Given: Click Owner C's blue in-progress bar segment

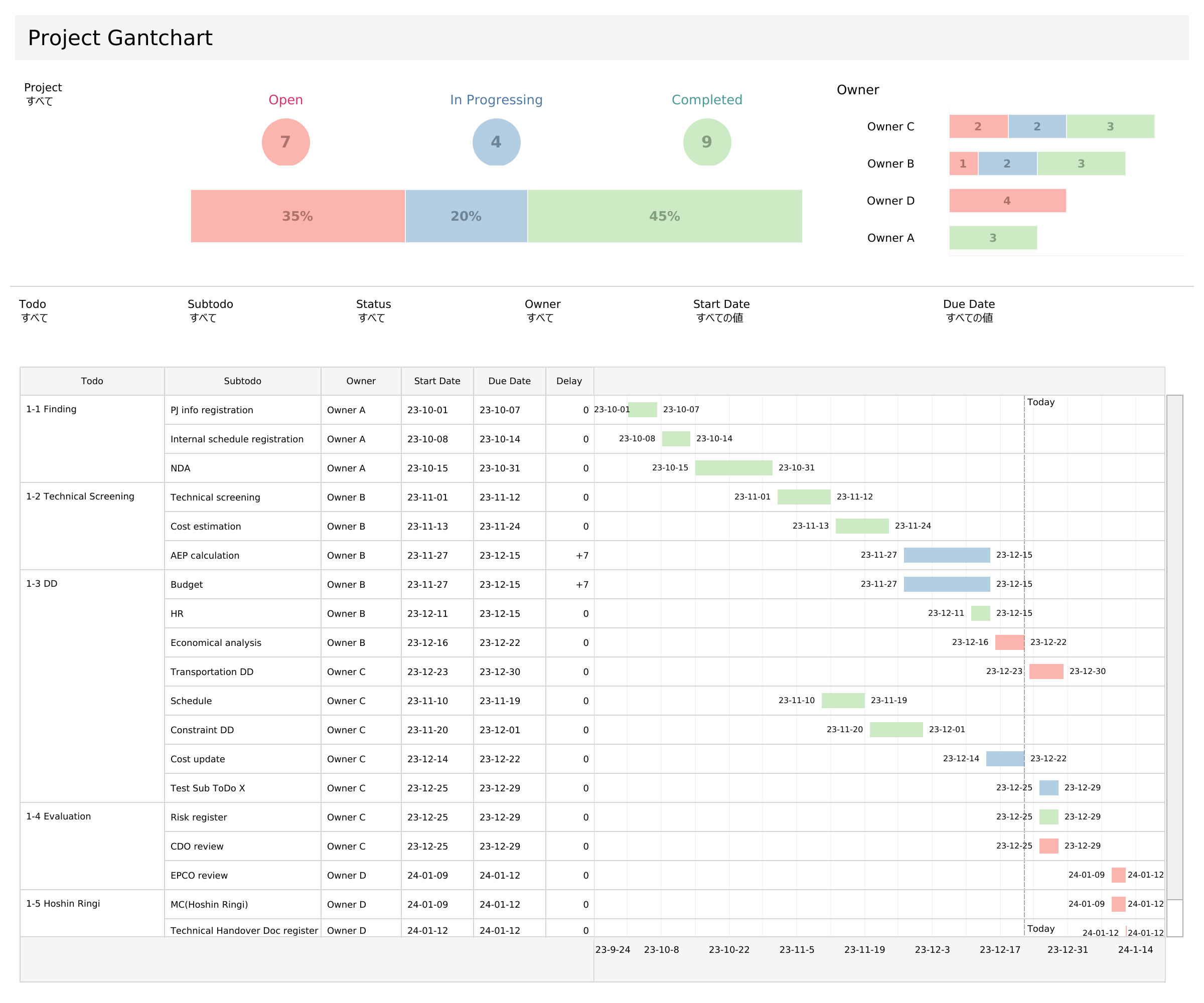Looking at the screenshot, I should pyautogui.click(x=1036, y=127).
